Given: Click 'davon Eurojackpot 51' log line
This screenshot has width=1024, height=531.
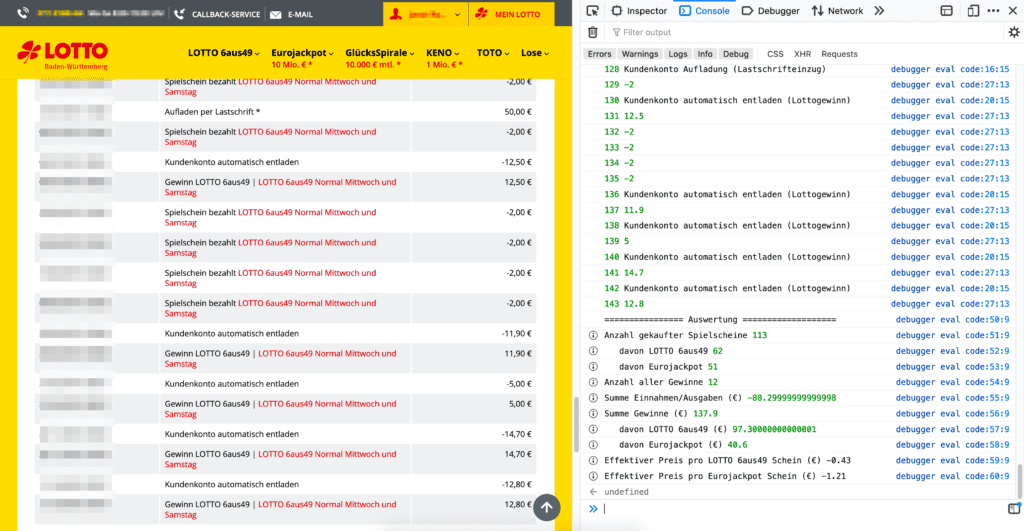Looking at the screenshot, I should (x=668, y=366).
